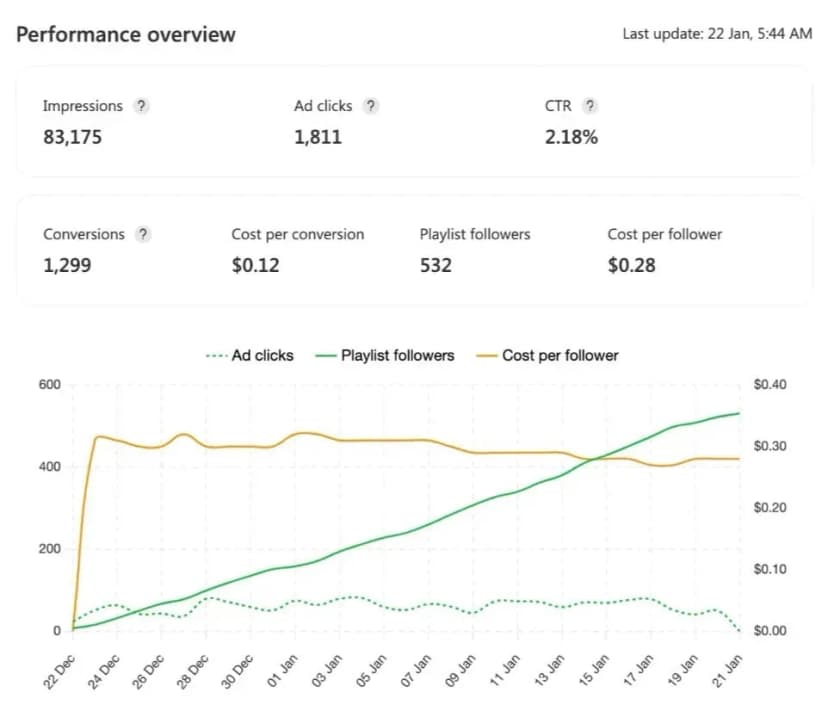Click the yellow cost line endpoint at 21 Jan
This screenshot has width=828, height=717.
(x=739, y=459)
